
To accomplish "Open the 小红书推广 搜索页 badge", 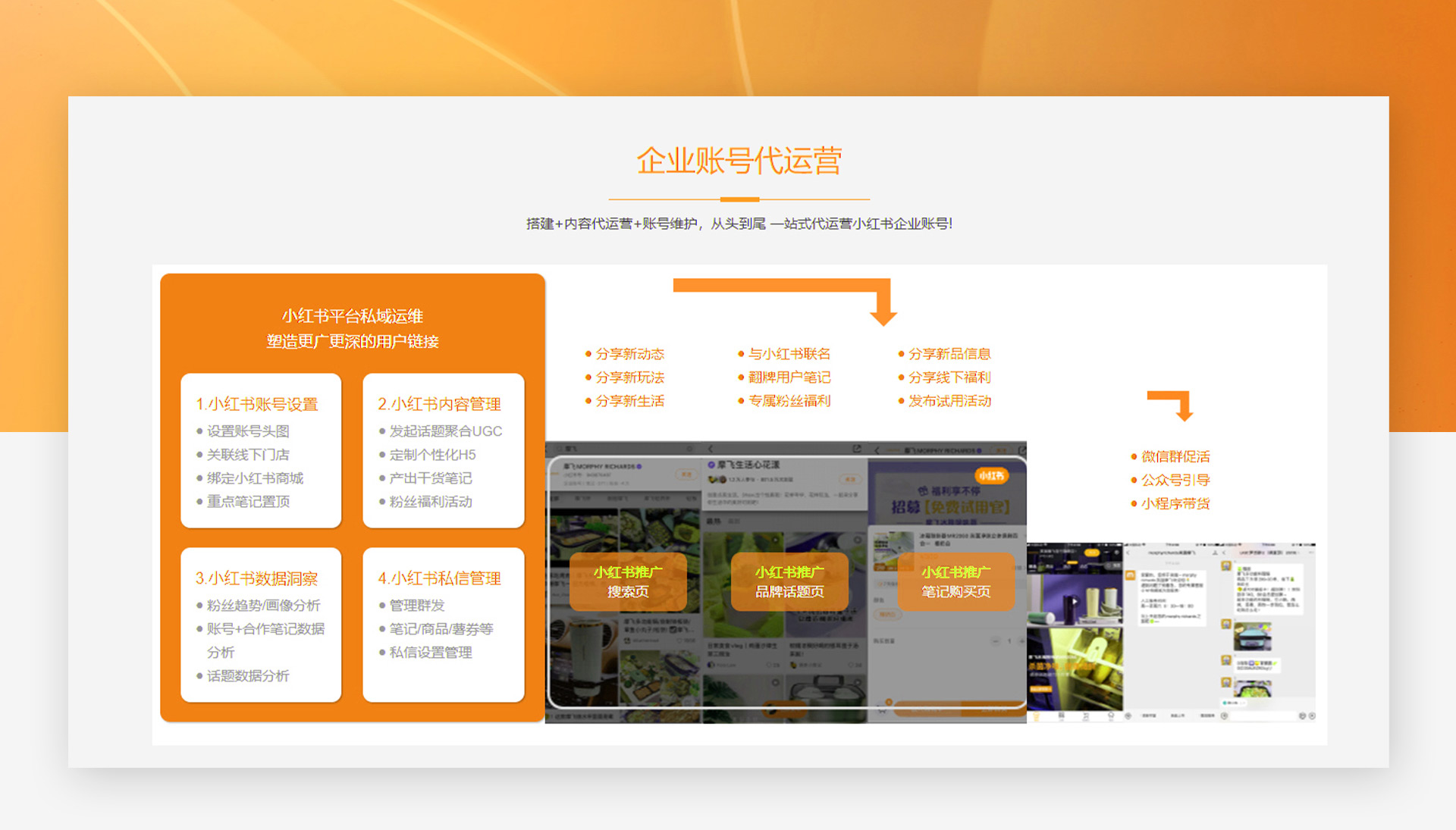I will (628, 581).
